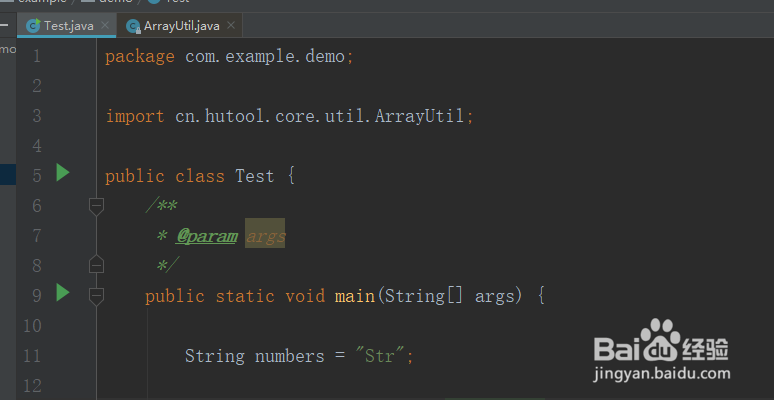Collapse the Javadoc comment start fold
Viewport: 774px width, 400px height.
pos(96,206)
